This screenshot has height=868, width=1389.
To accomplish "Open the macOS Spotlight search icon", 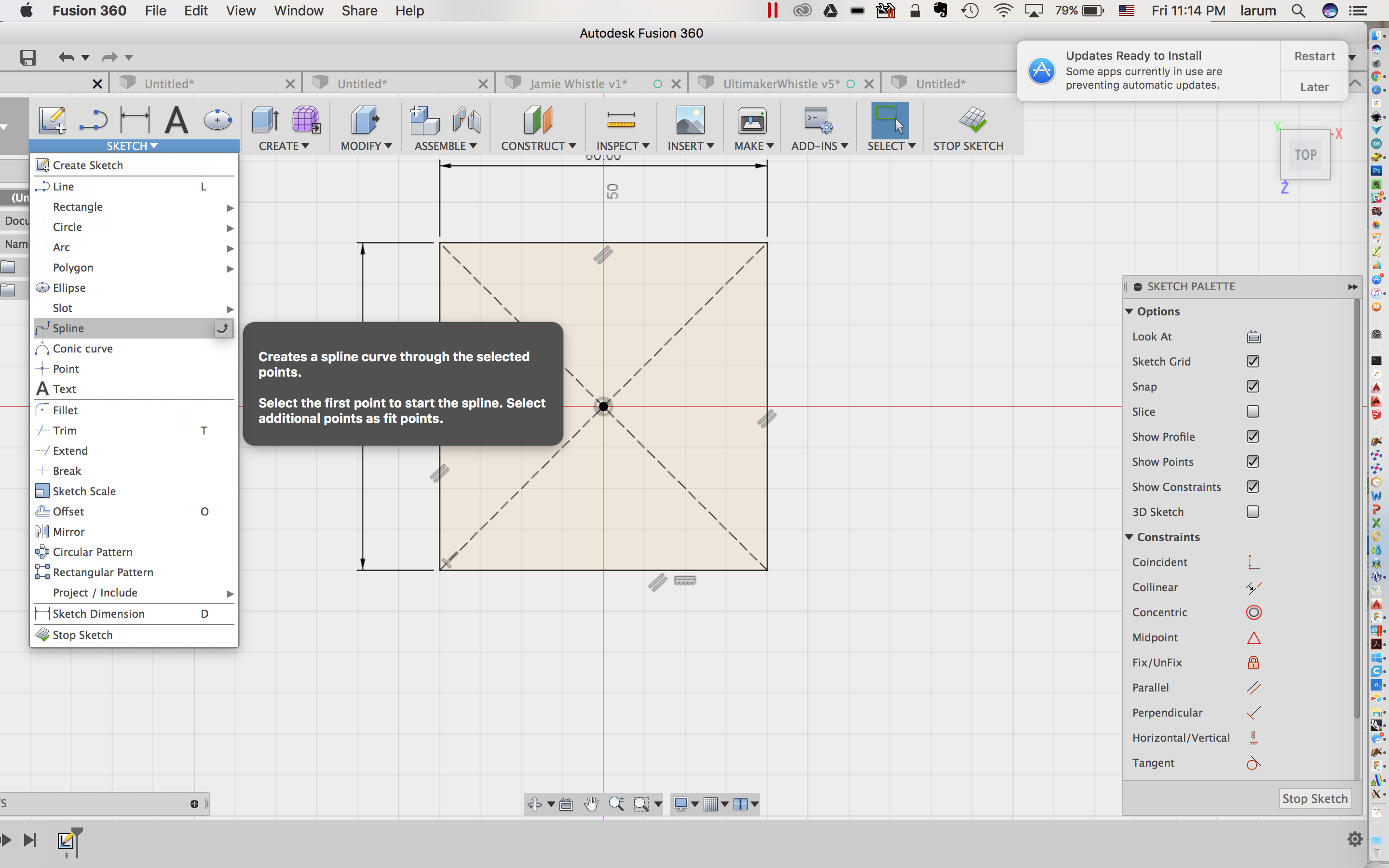I will point(1298,11).
